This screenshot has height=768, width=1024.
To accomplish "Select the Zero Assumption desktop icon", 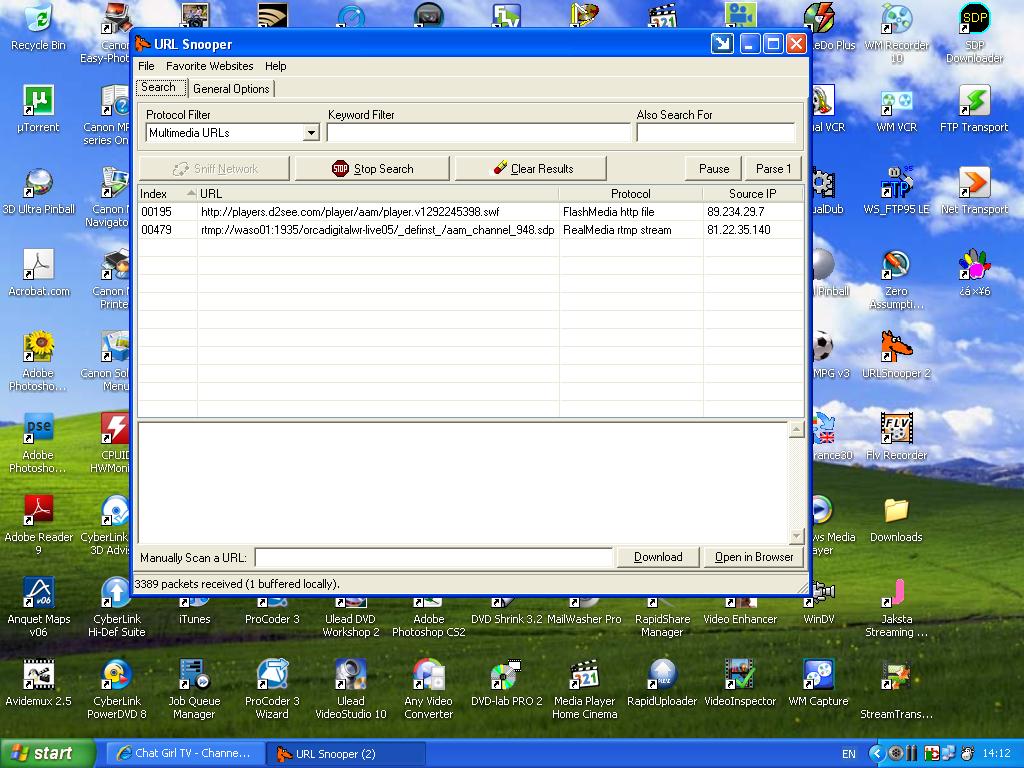I will pos(896,279).
